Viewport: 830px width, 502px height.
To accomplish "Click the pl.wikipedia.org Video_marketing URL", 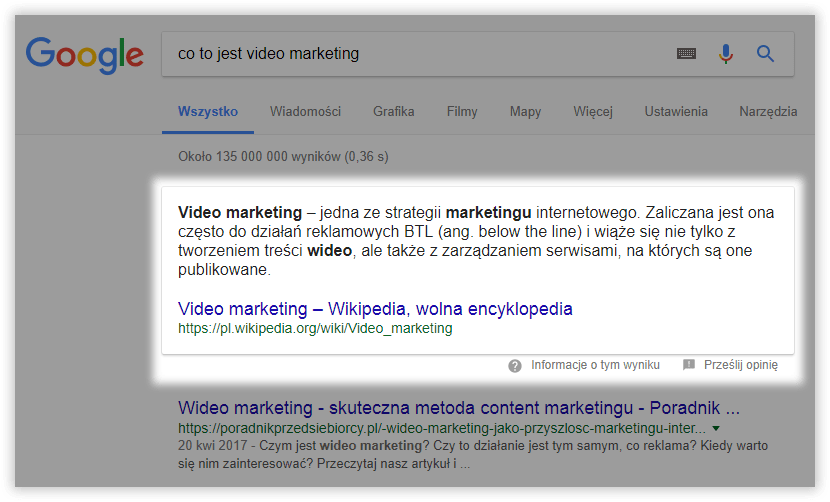I will pyautogui.click(x=315, y=328).
